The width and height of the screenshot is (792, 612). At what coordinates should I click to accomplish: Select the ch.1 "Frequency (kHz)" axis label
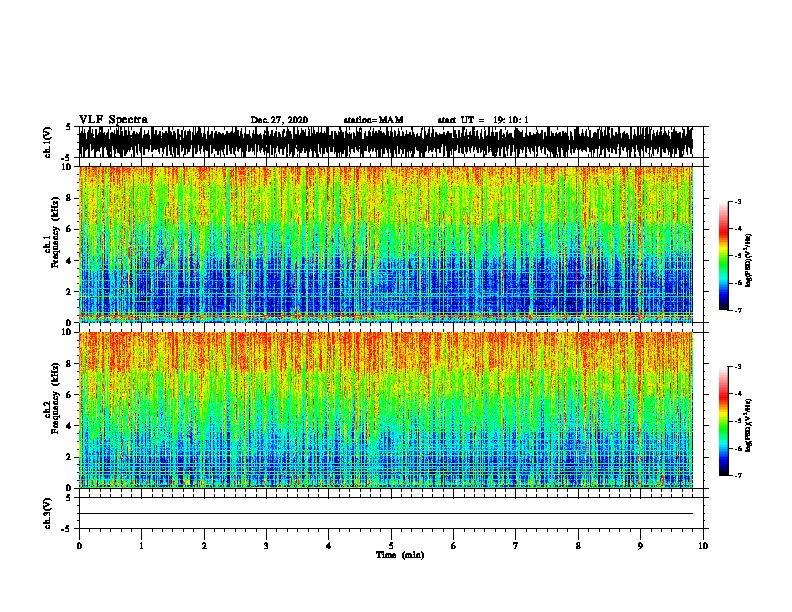tap(55, 233)
